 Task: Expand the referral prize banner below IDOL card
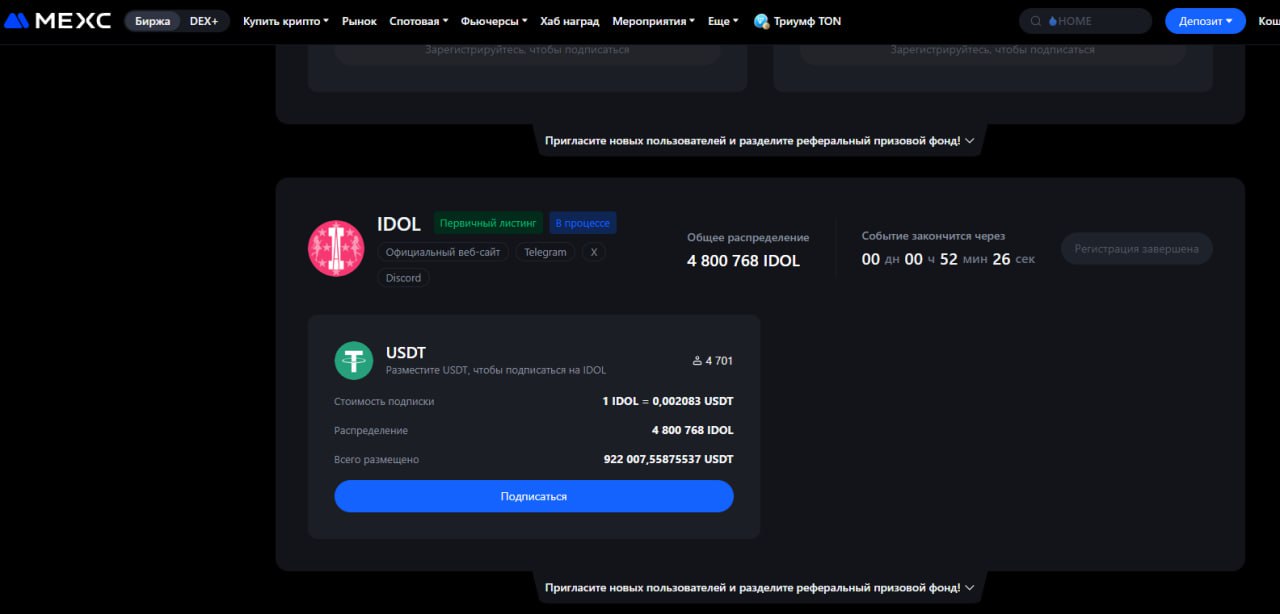760,588
